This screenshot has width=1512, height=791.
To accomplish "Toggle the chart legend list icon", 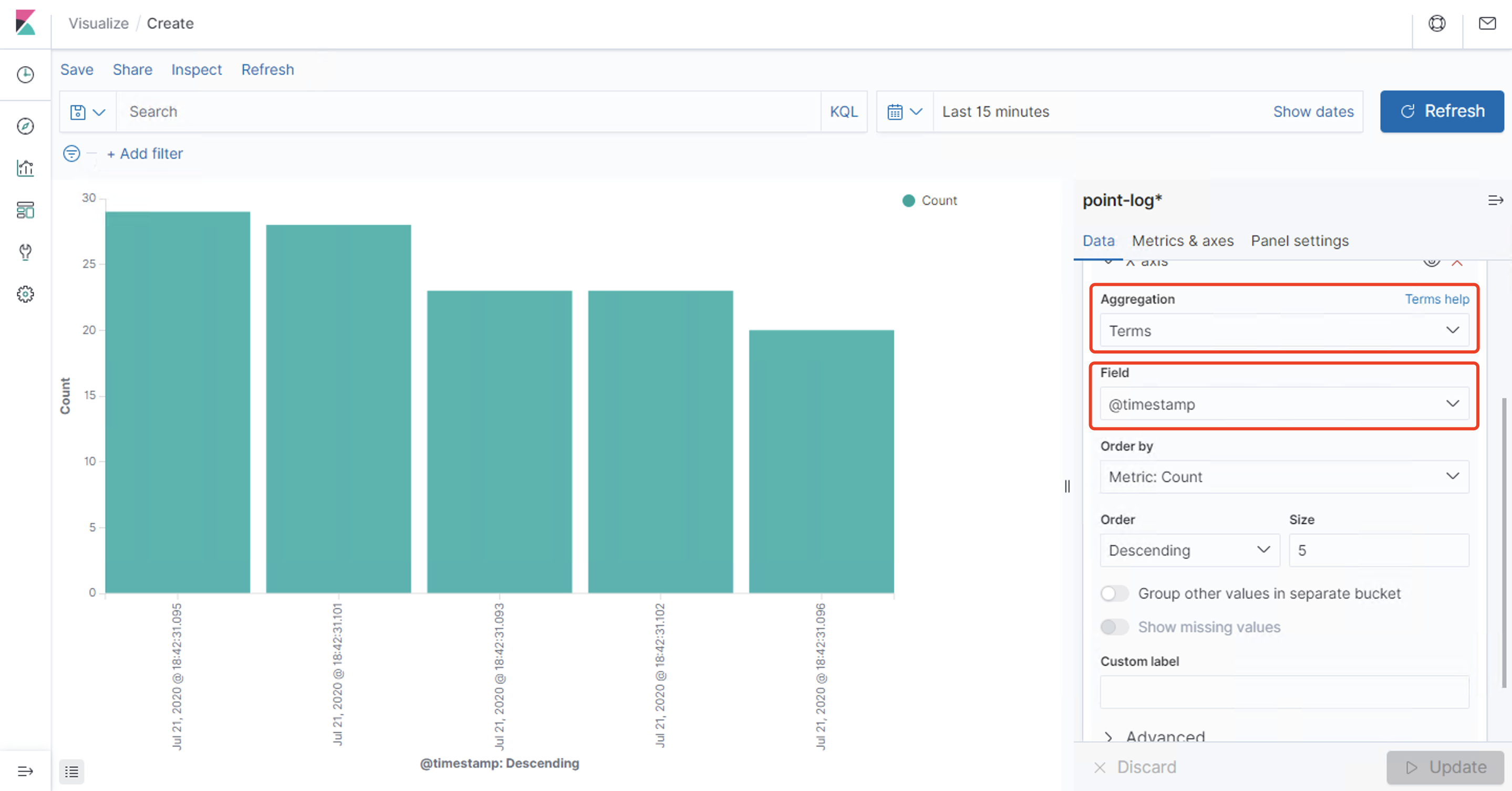I will [71, 772].
